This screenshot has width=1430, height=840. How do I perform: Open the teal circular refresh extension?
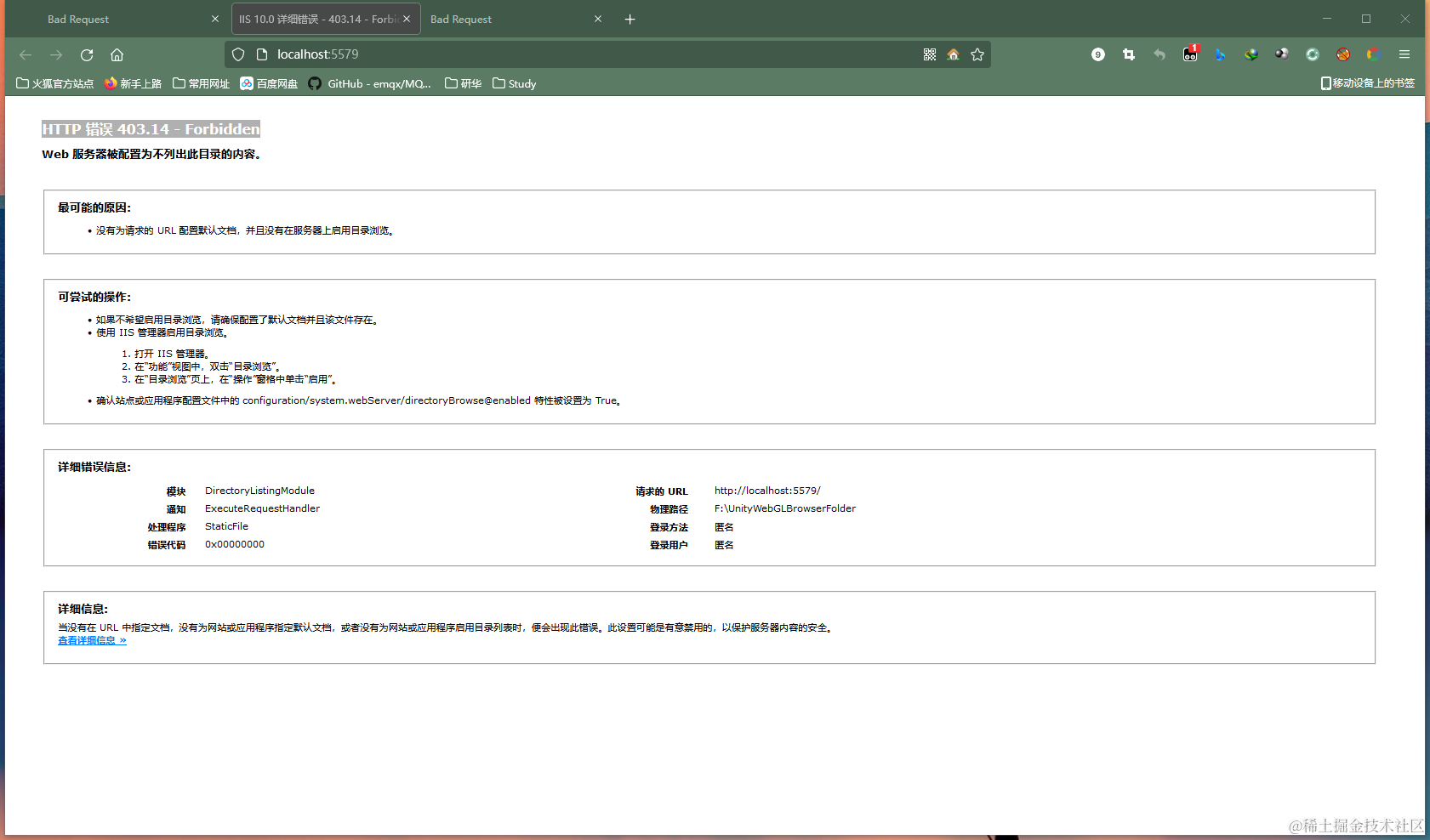pyautogui.click(x=1313, y=54)
